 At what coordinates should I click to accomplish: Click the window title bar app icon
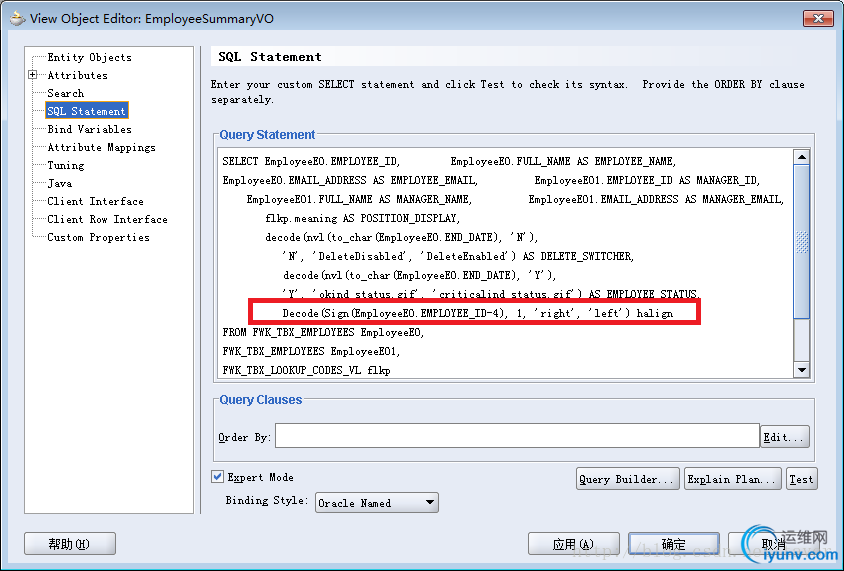(17, 19)
